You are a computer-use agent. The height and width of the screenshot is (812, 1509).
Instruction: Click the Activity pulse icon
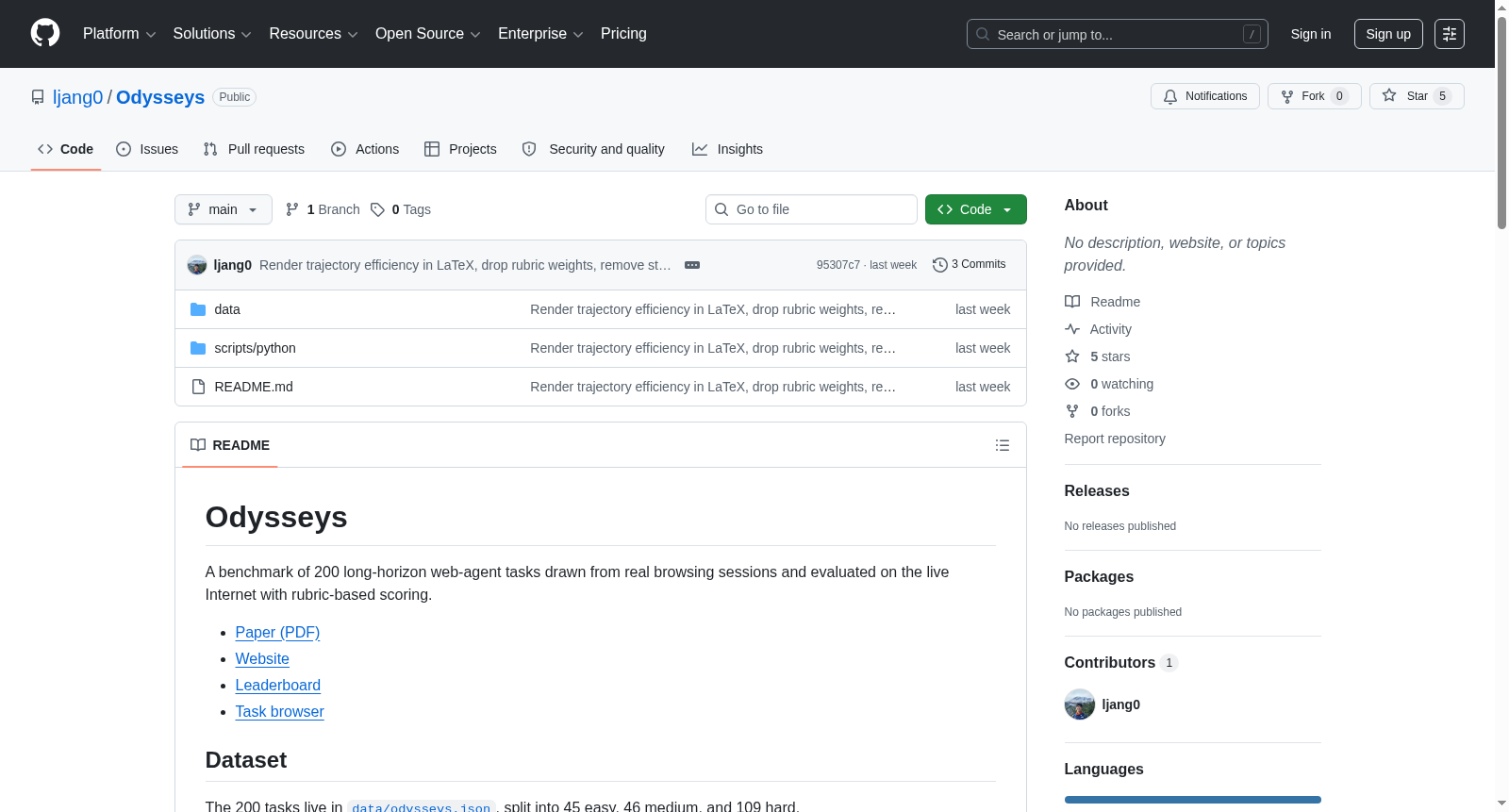[x=1072, y=329]
